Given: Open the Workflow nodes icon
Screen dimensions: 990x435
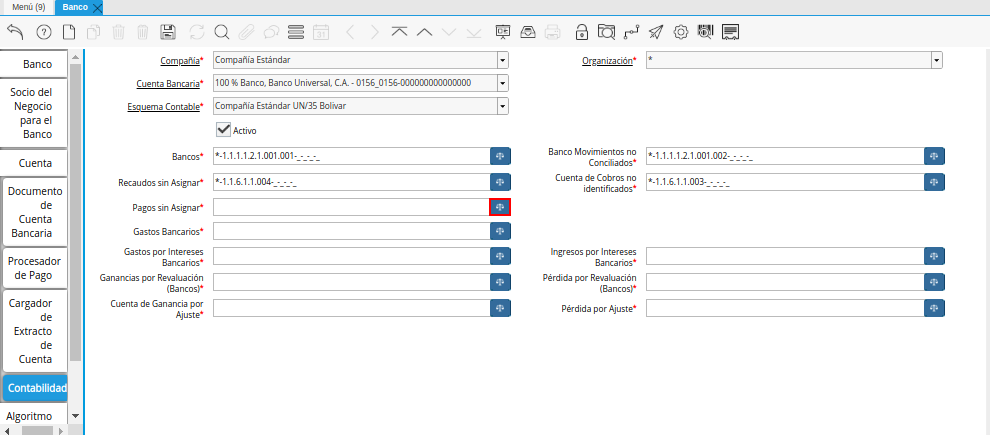Looking at the screenshot, I should (x=631, y=32).
